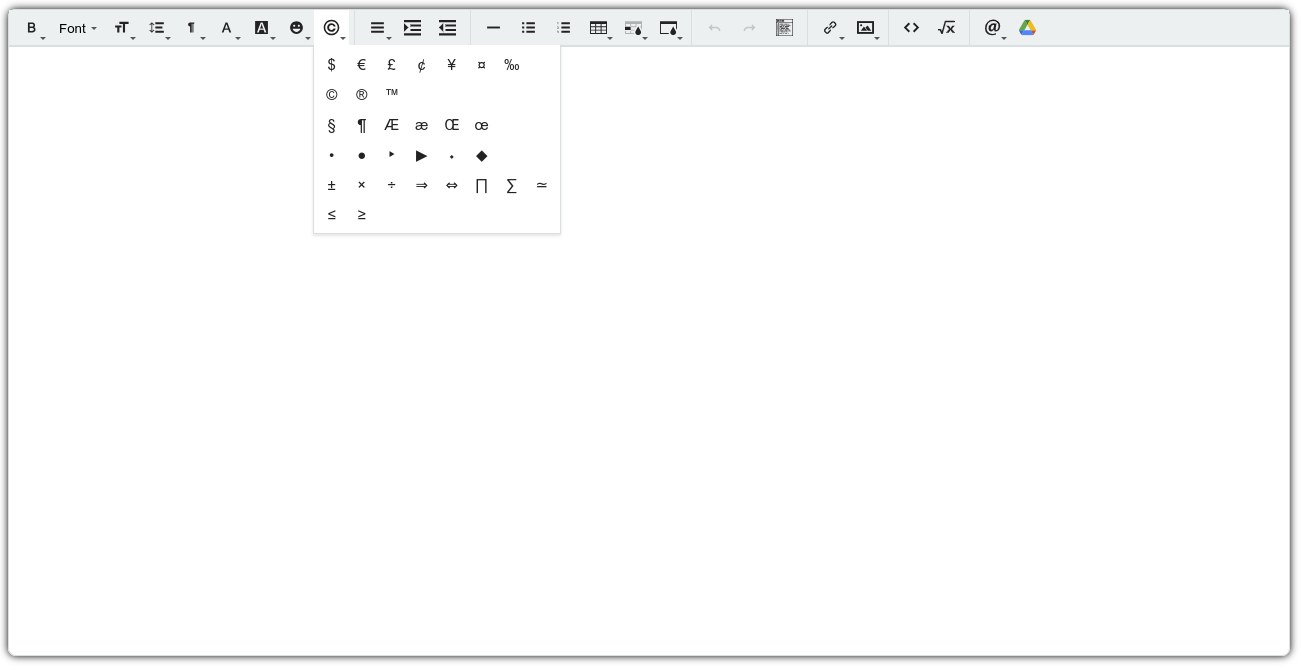Image resolution: width=1301 pixels, height=670 pixels.
Task: Open the emoticons smiley menu
Action: 297,28
